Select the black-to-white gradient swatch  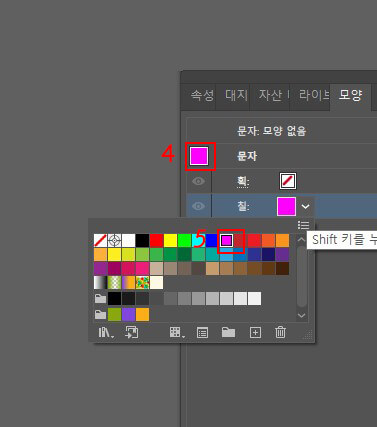100,282
